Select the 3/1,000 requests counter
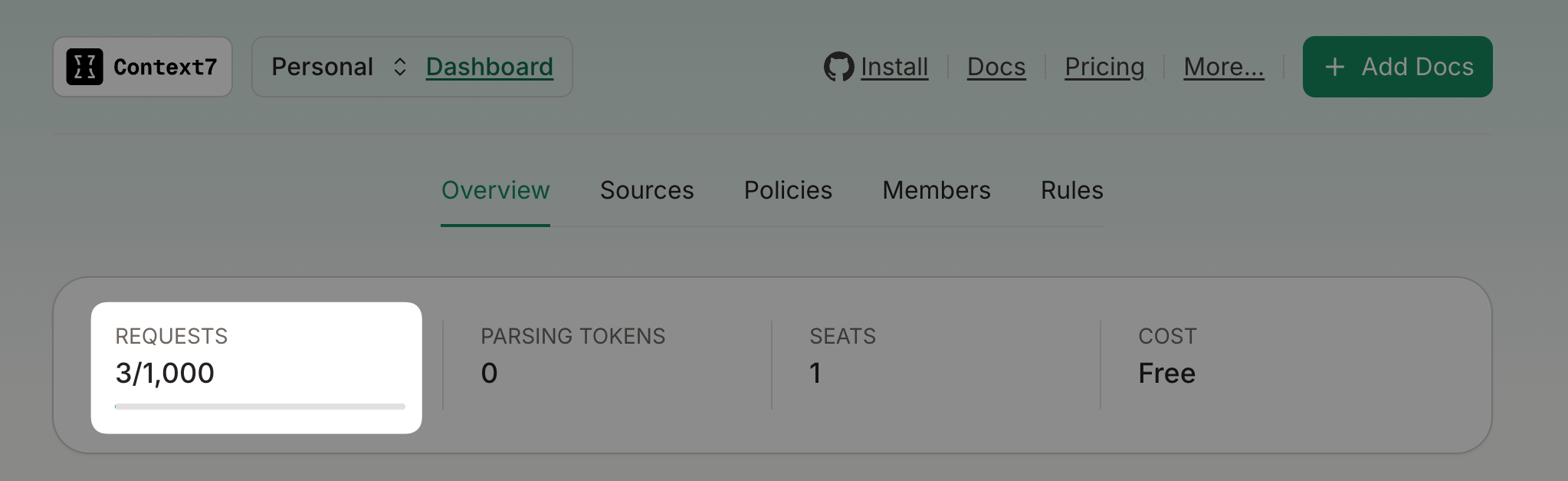This screenshot has width=1568, height=481. [164, 374]
